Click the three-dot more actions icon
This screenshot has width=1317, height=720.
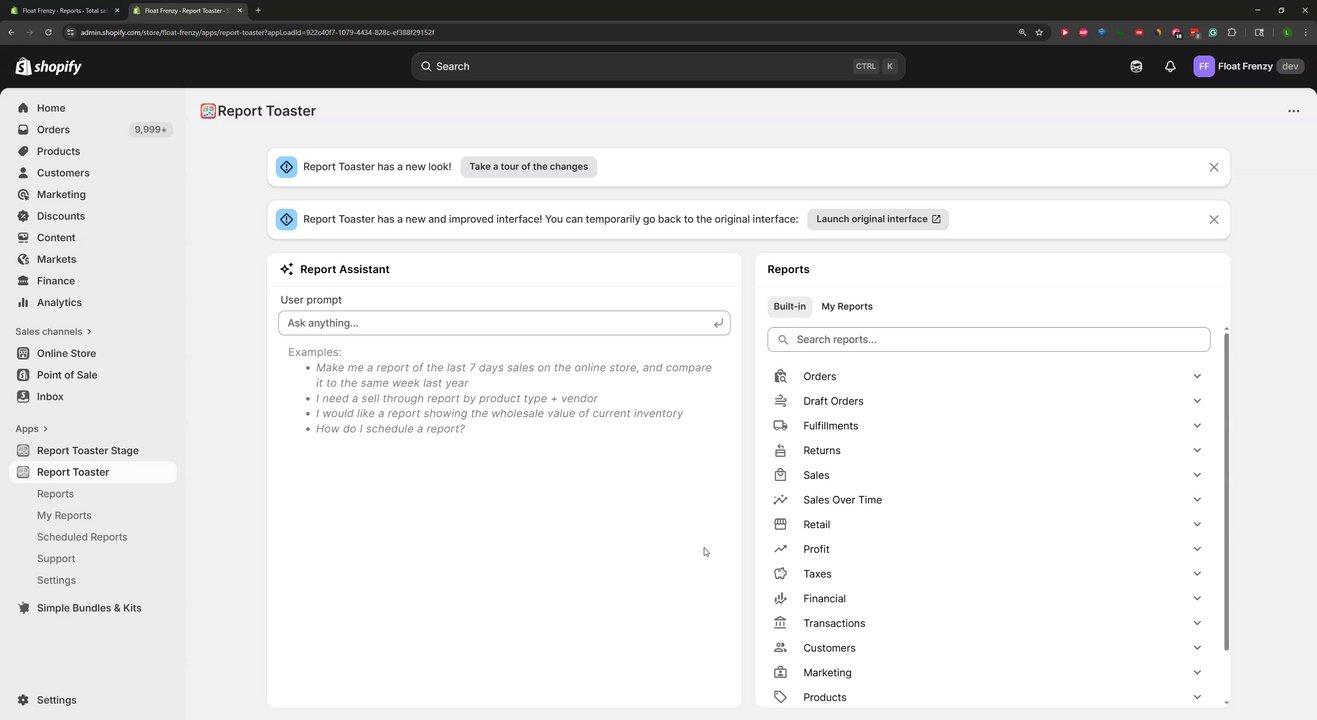pos(1293,111)
